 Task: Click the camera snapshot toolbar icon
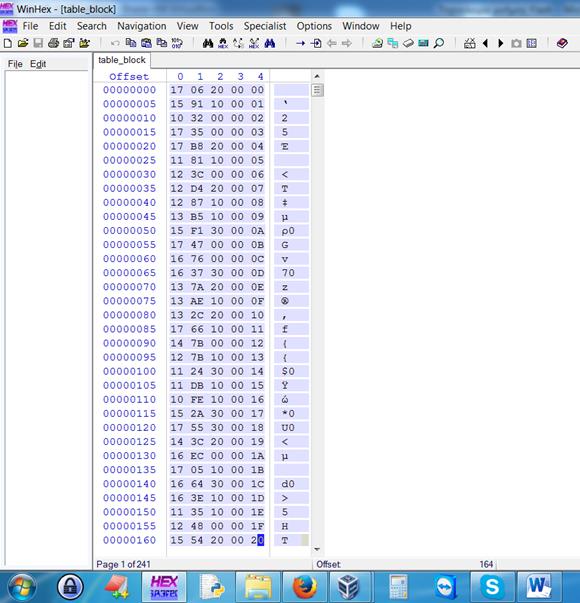[516, 43]
